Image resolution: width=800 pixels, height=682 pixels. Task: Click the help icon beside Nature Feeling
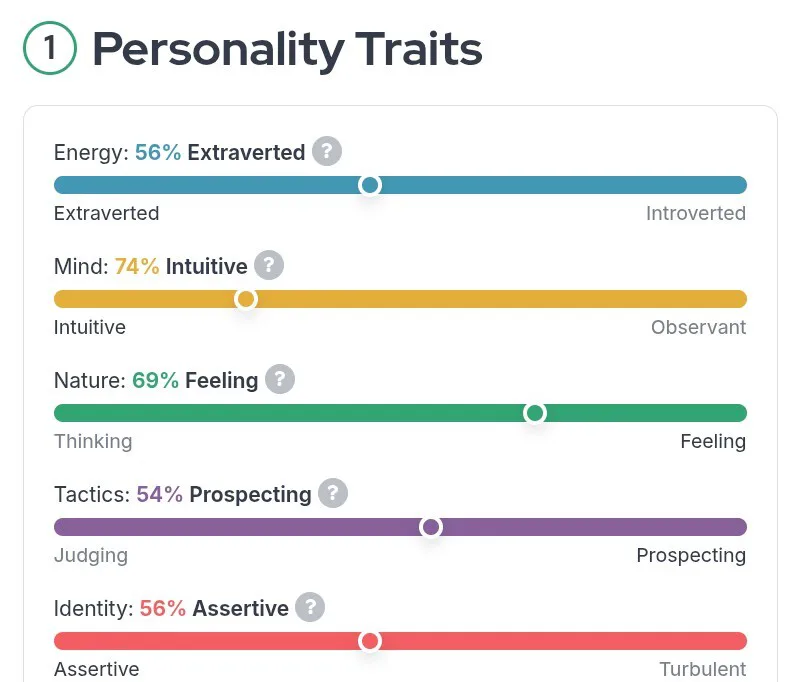[280, 380]
